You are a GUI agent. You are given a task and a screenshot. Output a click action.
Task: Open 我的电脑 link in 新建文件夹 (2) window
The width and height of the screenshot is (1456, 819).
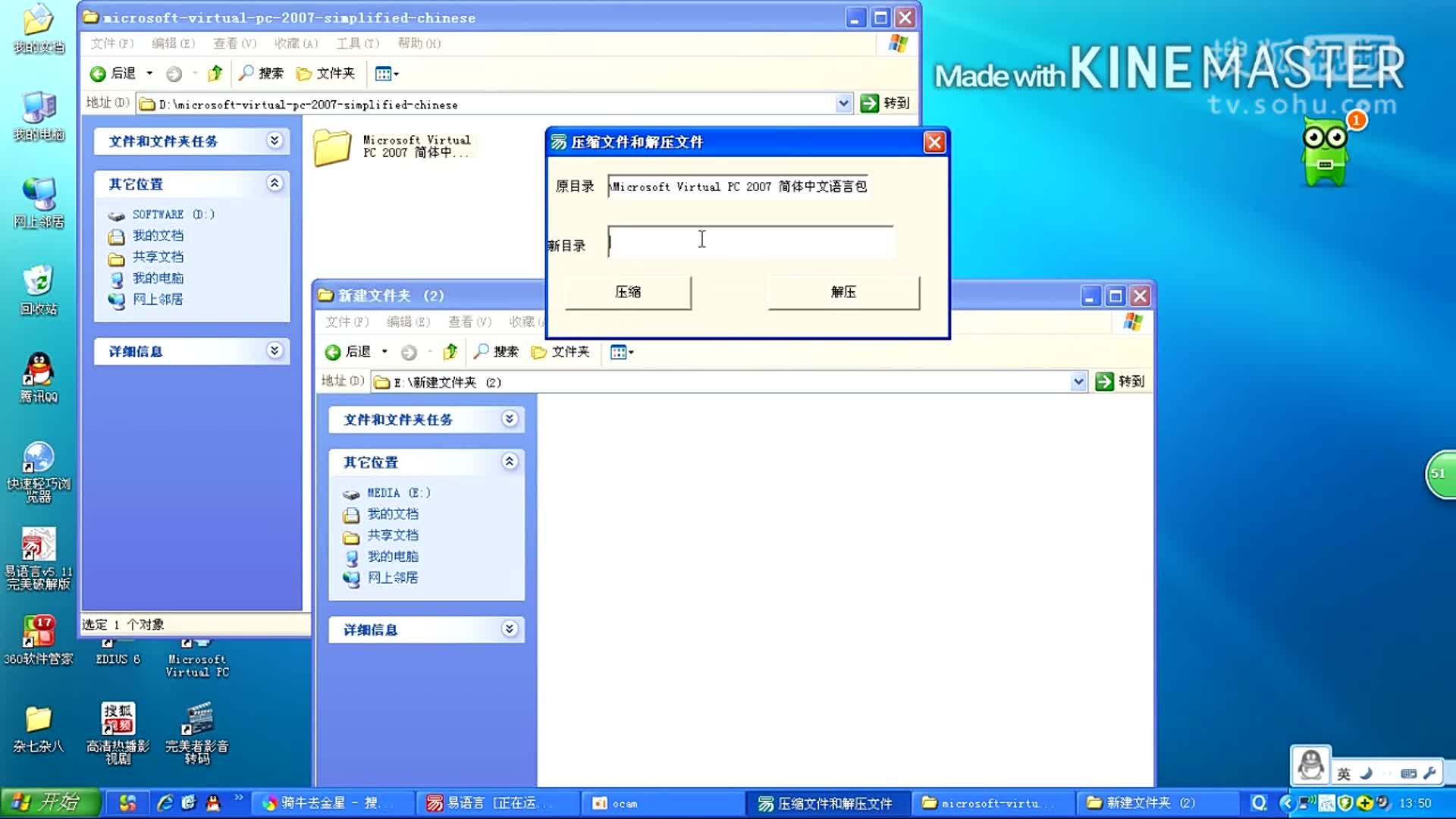(x=393, y=557)
